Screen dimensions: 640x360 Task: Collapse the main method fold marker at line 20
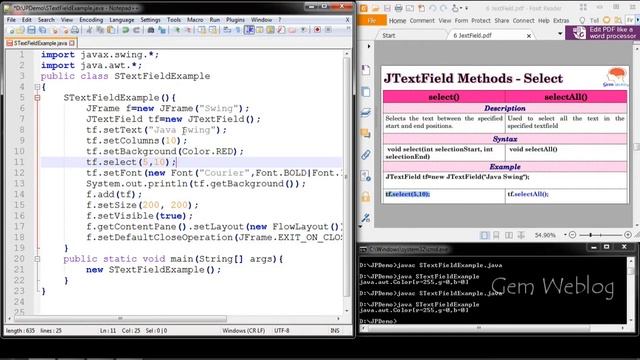37,259
